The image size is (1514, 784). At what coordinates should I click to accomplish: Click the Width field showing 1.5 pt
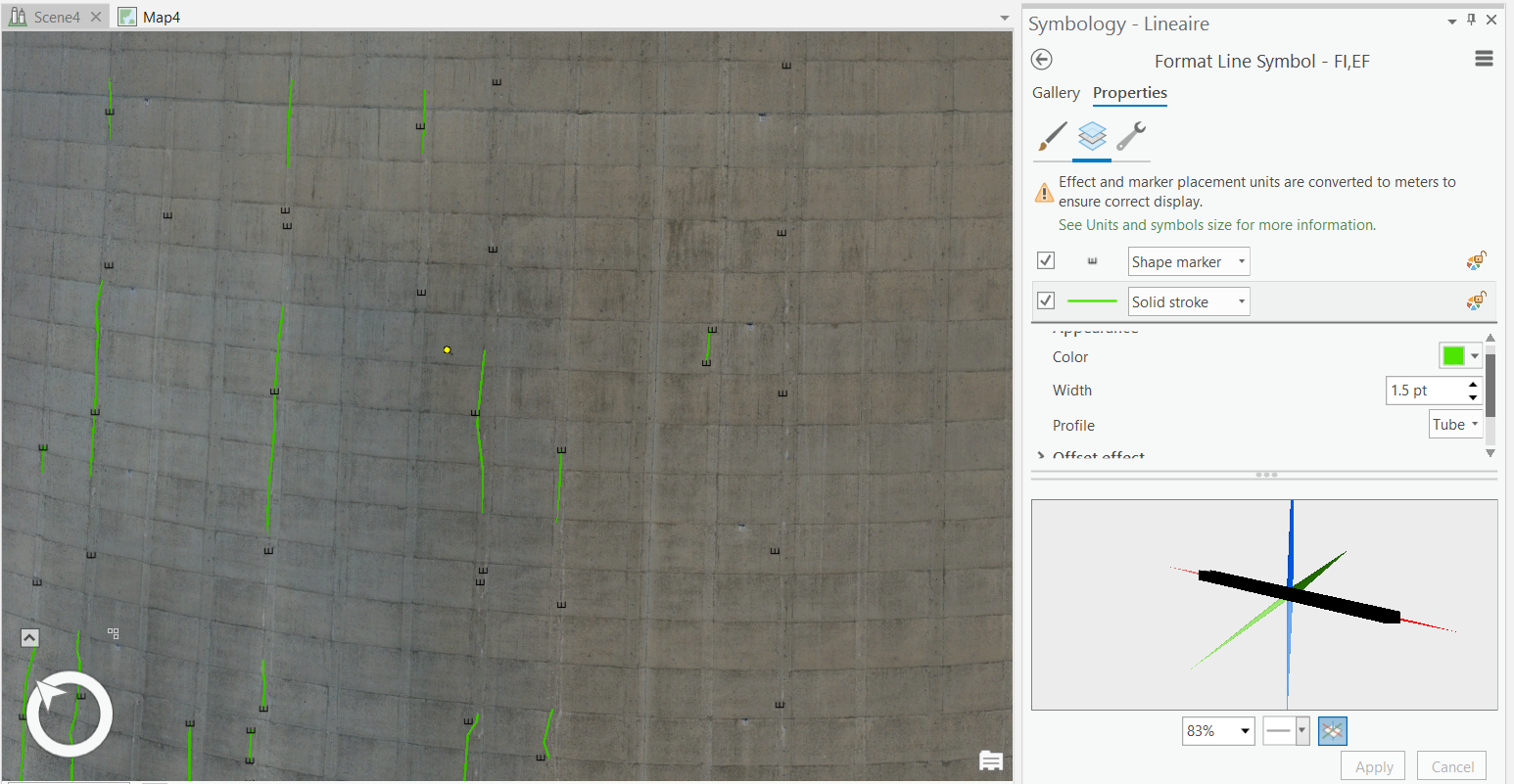click(1425, 391)
